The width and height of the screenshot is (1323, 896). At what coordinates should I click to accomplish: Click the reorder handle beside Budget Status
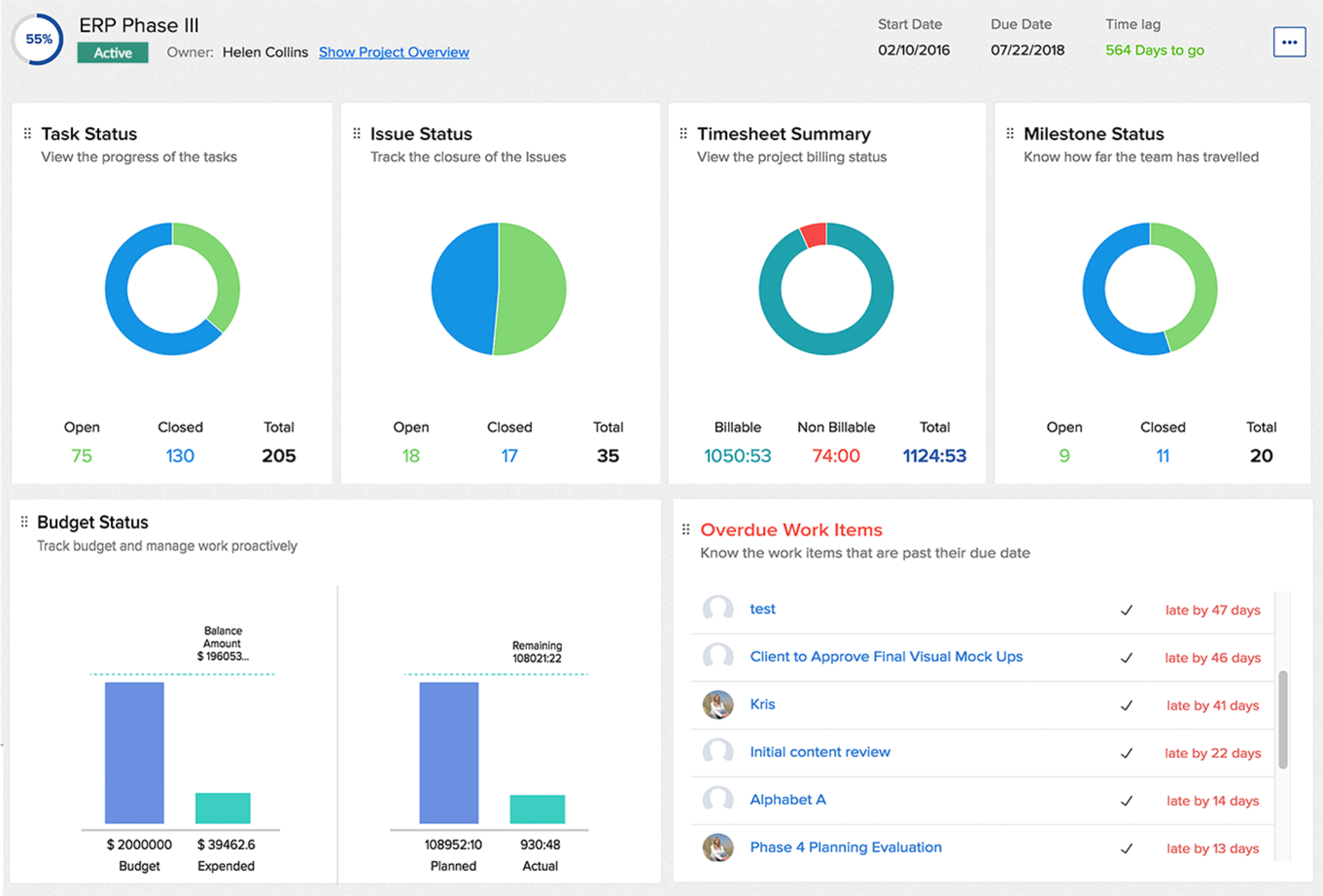pos(24,521)
